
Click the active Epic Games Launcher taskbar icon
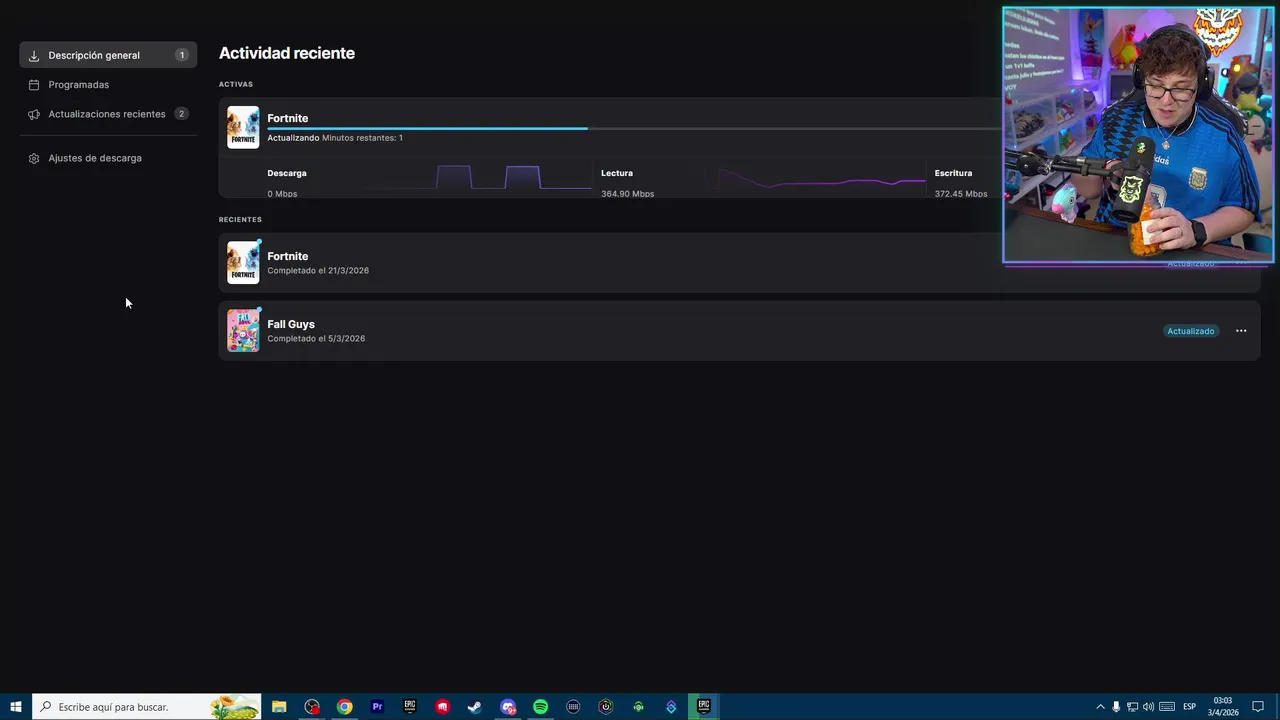(704, 707)
